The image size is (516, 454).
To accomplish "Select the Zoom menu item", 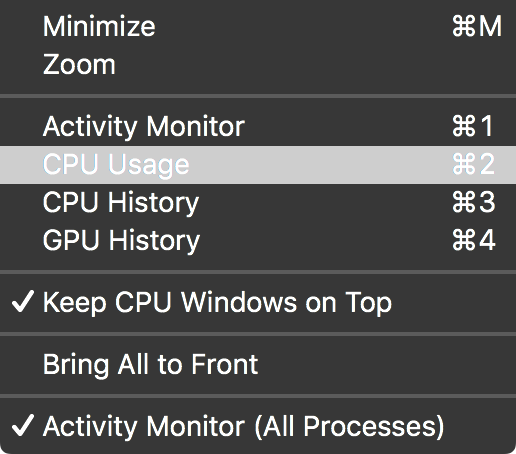I will click(x=258, y=64).
